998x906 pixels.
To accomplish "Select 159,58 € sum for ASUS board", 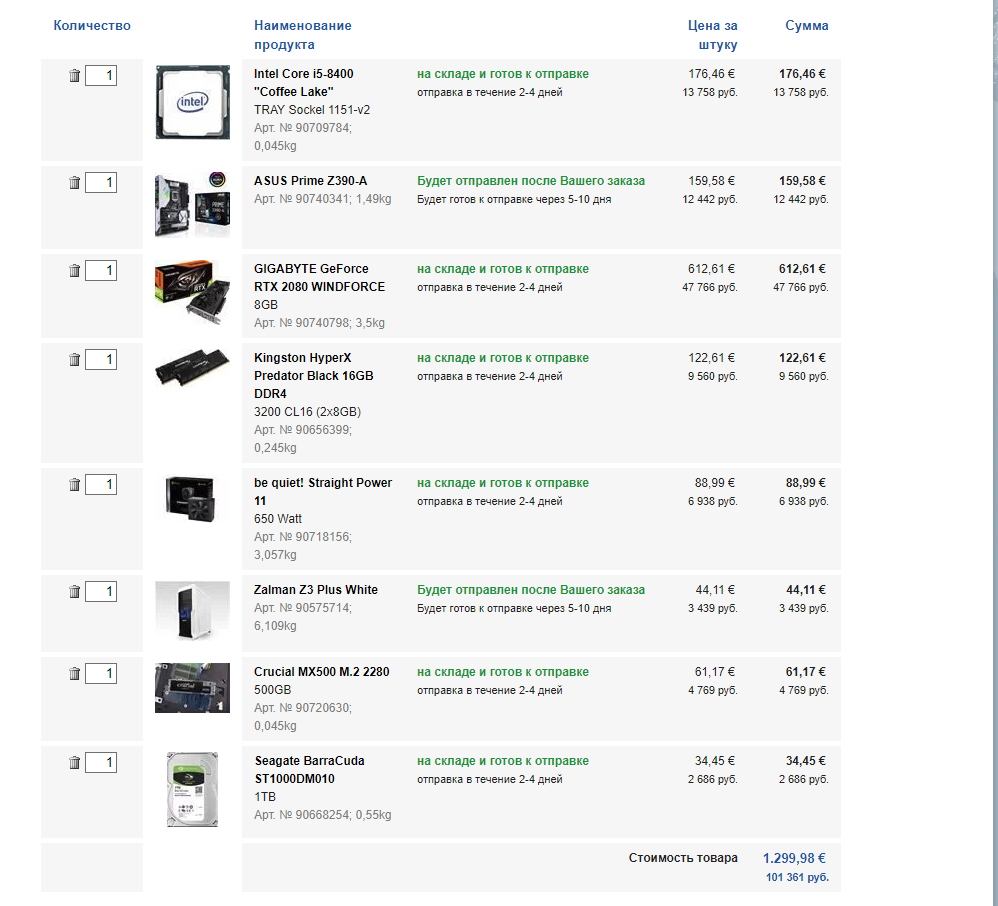I will pyautogui.click(x=802, y=181).
